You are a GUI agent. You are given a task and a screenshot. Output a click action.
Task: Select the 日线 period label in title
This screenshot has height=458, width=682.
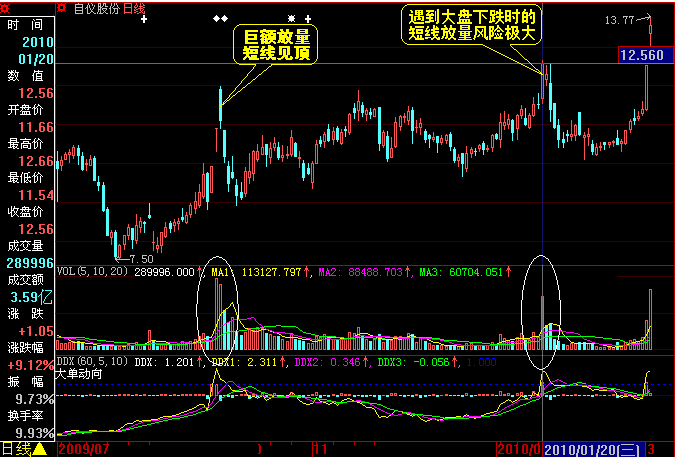click(x=134, y=8)
